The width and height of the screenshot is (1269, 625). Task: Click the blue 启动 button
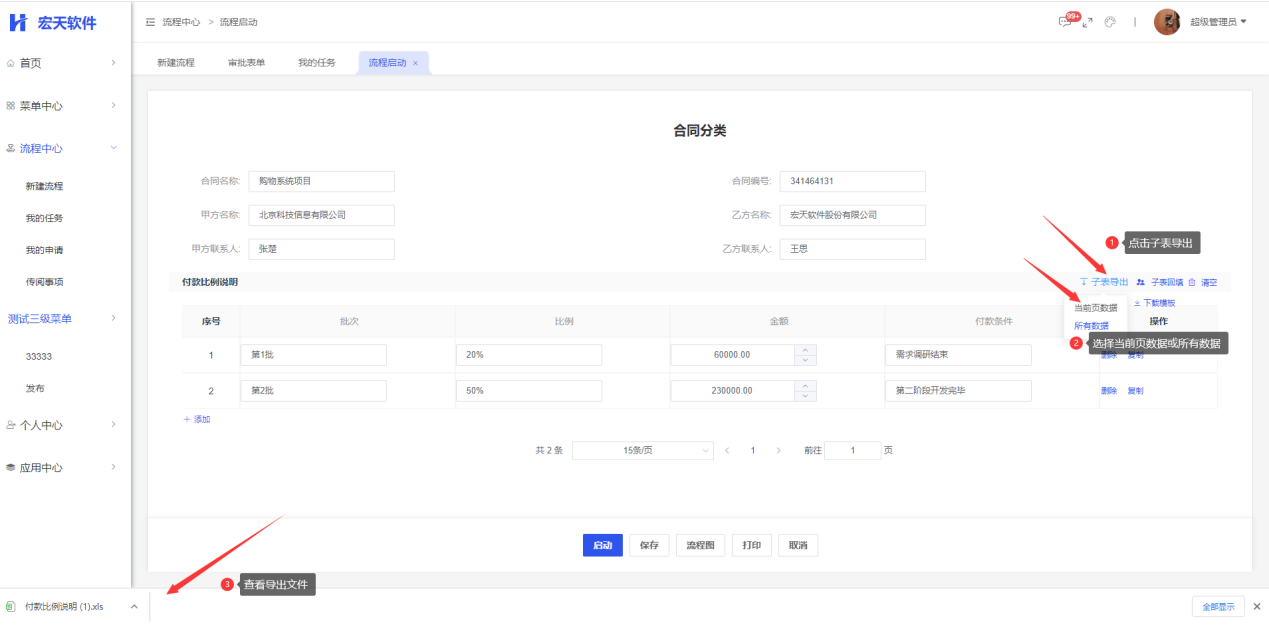[602, 545]
